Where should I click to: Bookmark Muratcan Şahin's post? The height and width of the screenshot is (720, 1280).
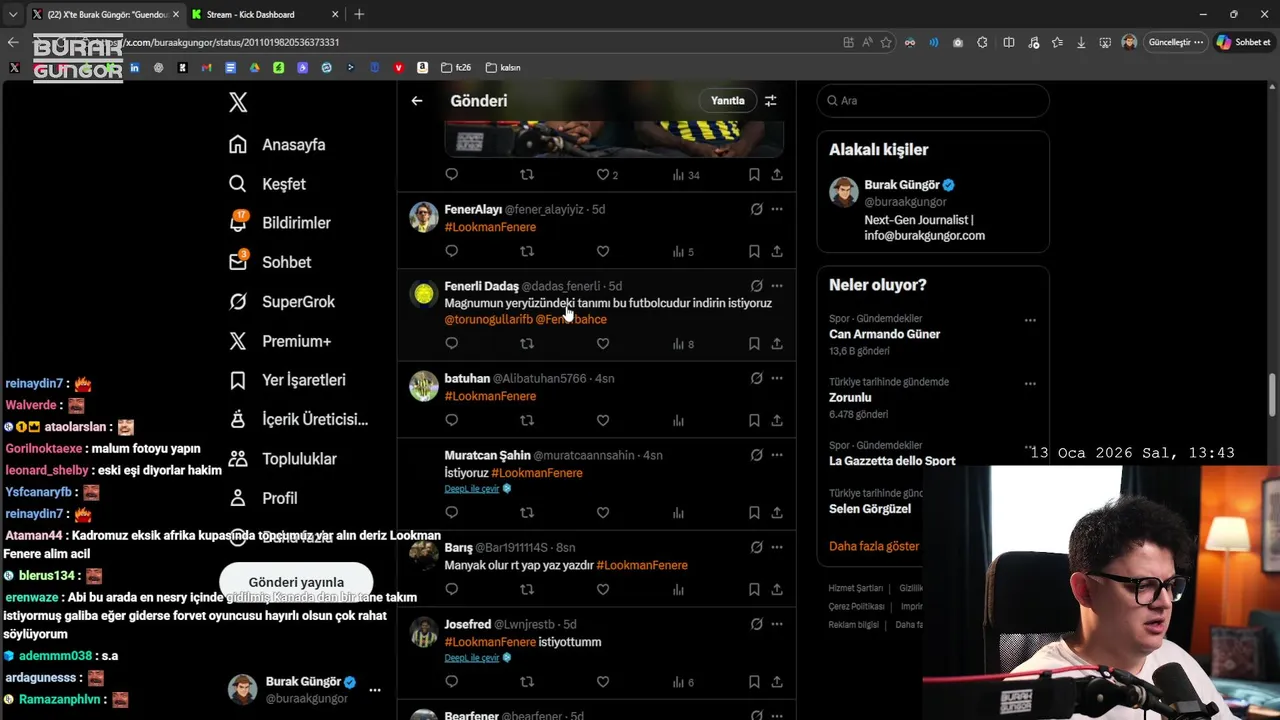click(754, 513)
